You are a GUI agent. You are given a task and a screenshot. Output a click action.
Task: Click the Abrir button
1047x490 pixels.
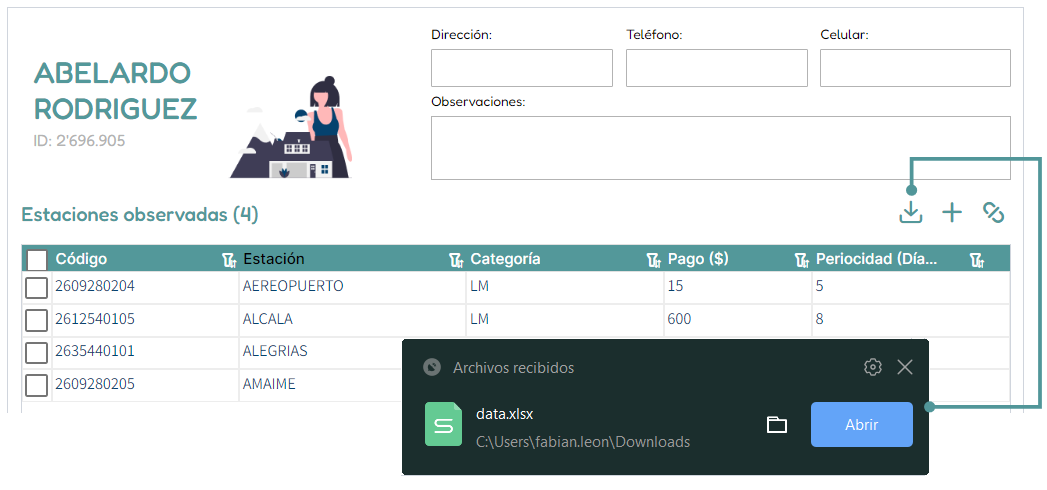click(861, 425)
